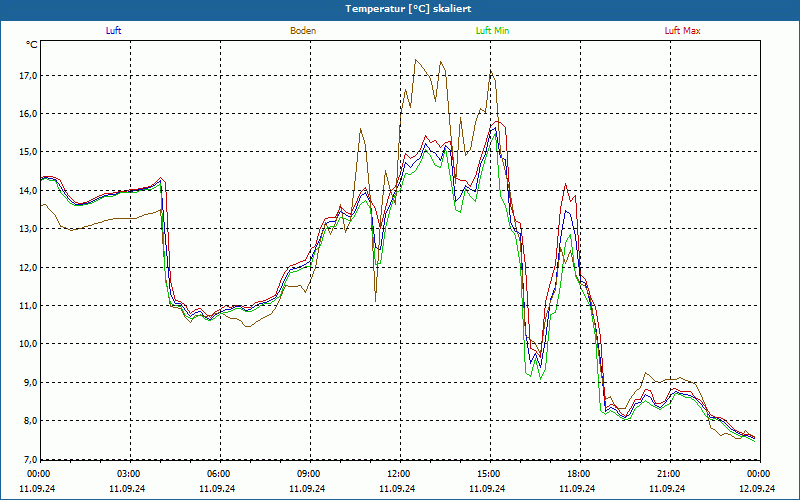Viewport: 800px width, 500px height.
Task: Click the 15,0 y-axis value
Action: (29, 152)
